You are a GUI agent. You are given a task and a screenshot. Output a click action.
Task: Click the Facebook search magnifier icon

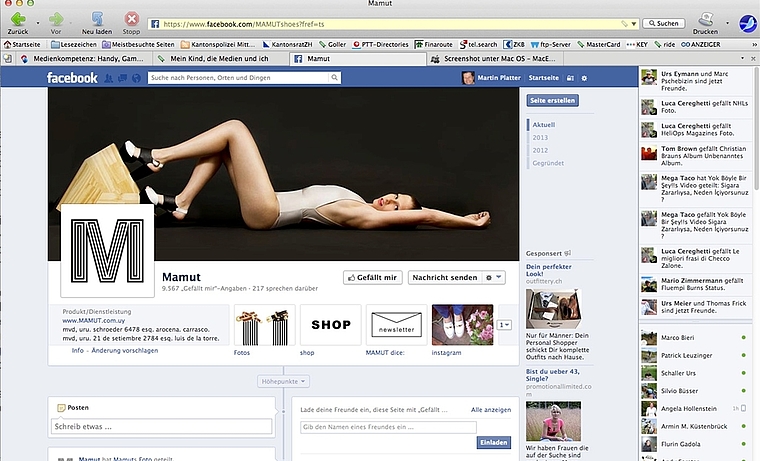pos(334,78)
